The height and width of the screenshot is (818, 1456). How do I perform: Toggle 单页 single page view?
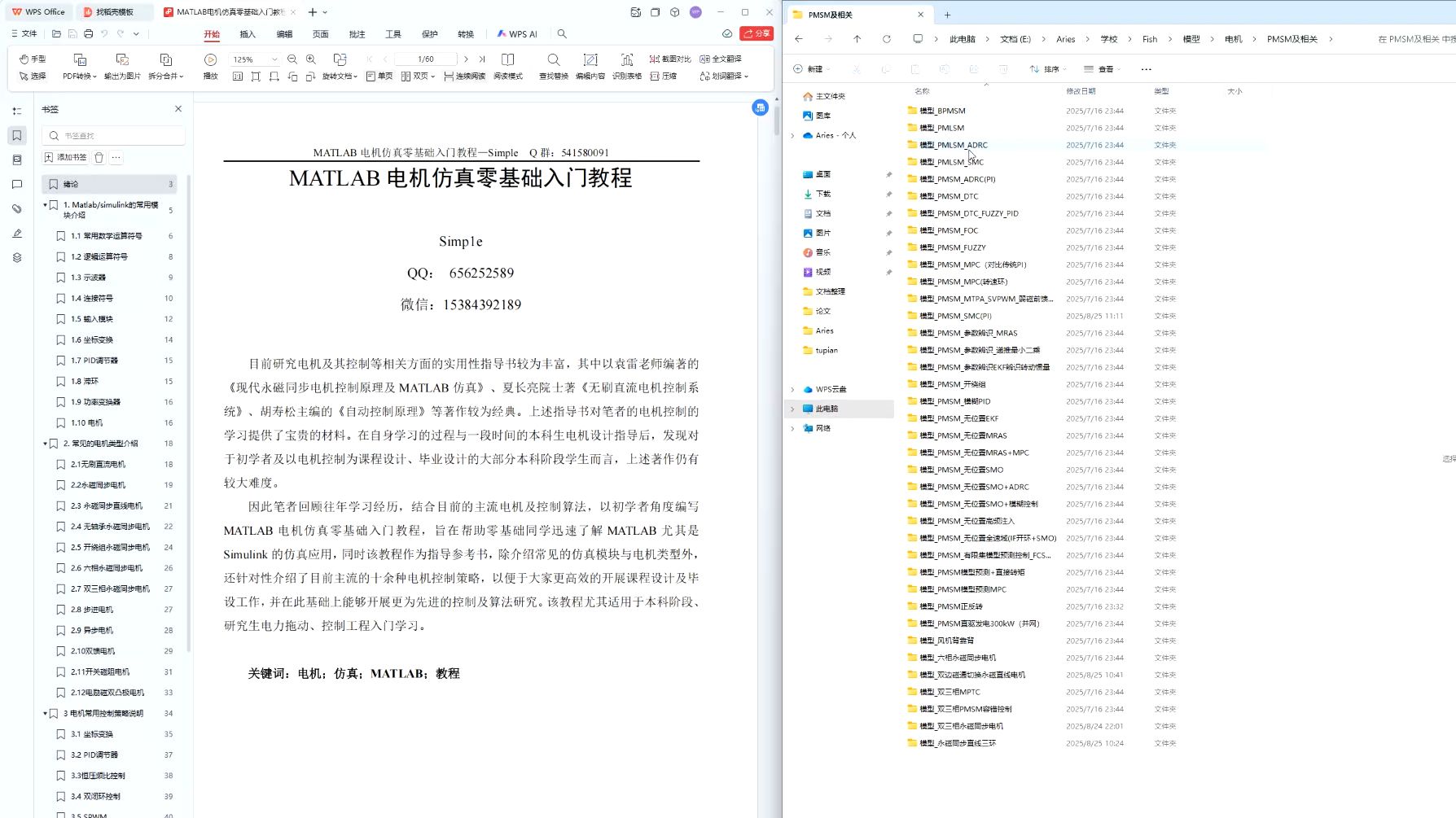(x=380, y=75)
